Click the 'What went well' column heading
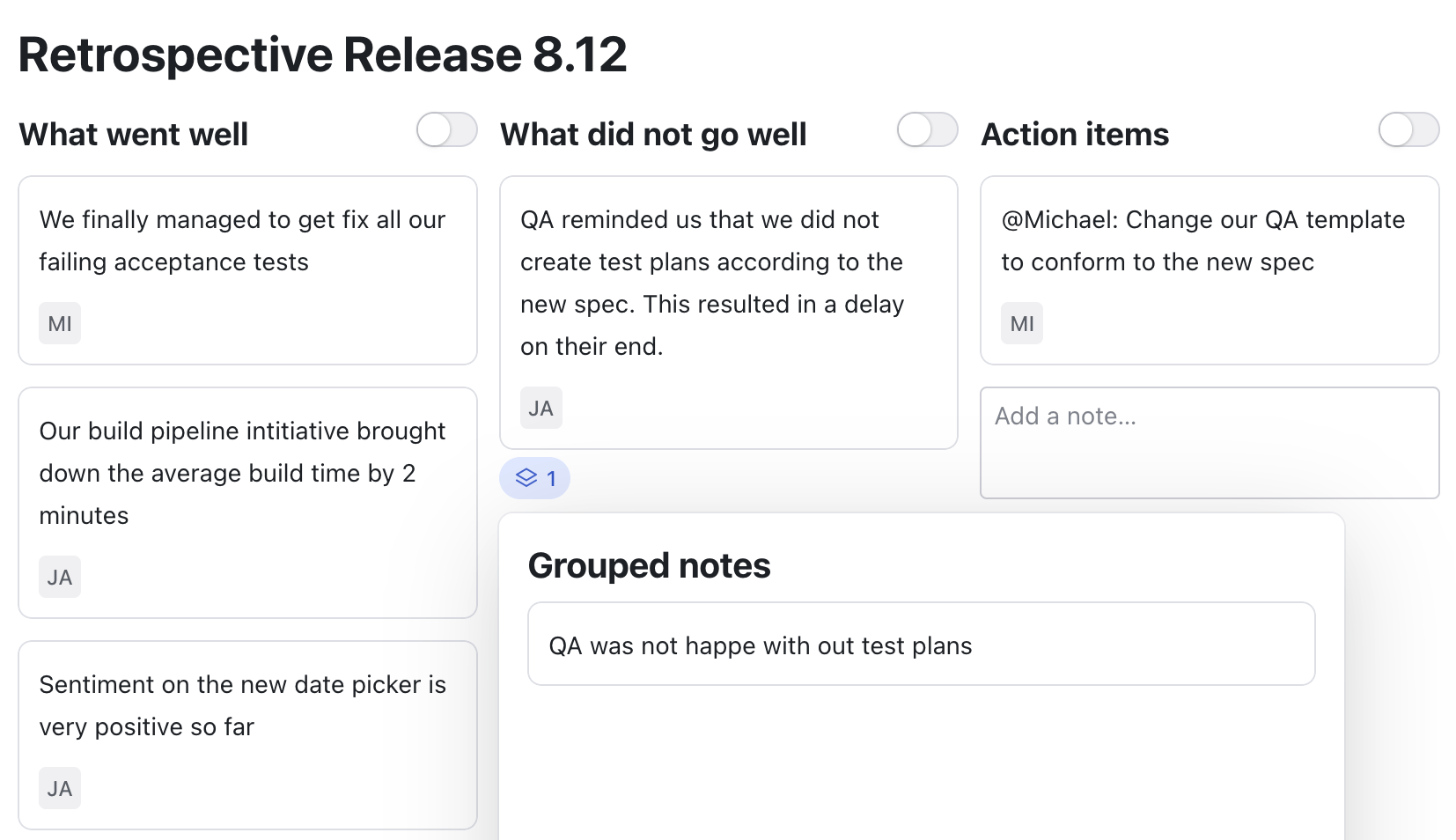The height and width of the screenshot is (840, 1456). (x=134, y=135)
